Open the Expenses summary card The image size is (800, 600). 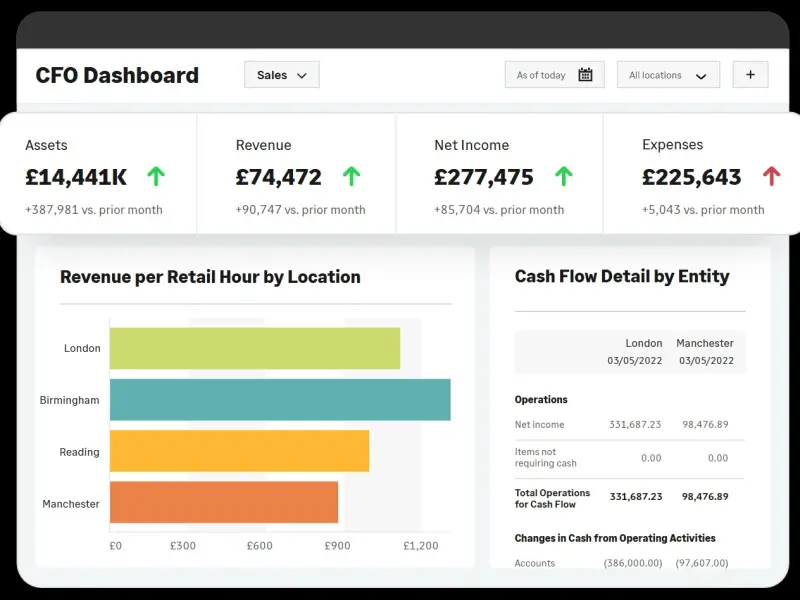click(700, 177)
